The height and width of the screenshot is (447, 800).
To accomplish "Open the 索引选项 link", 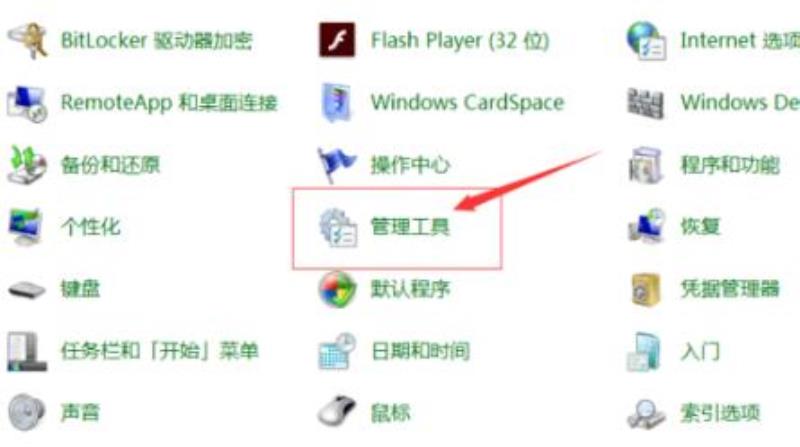I will pos(720,412).
